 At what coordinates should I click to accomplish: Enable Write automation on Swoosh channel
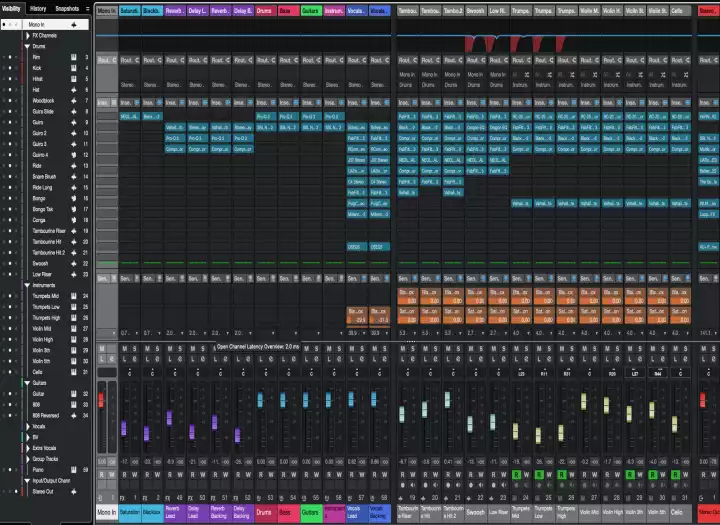pyautogui.click(x=479, y=476)
